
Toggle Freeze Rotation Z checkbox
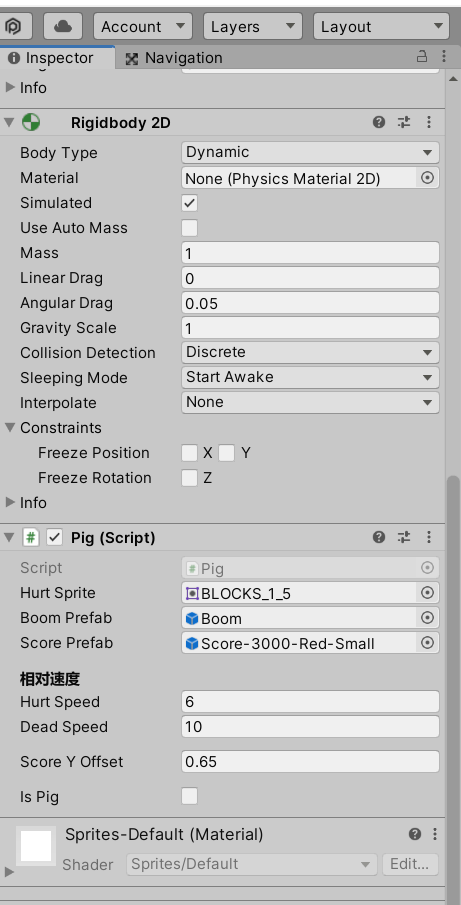pyautogui.click(x=189, y=478)
